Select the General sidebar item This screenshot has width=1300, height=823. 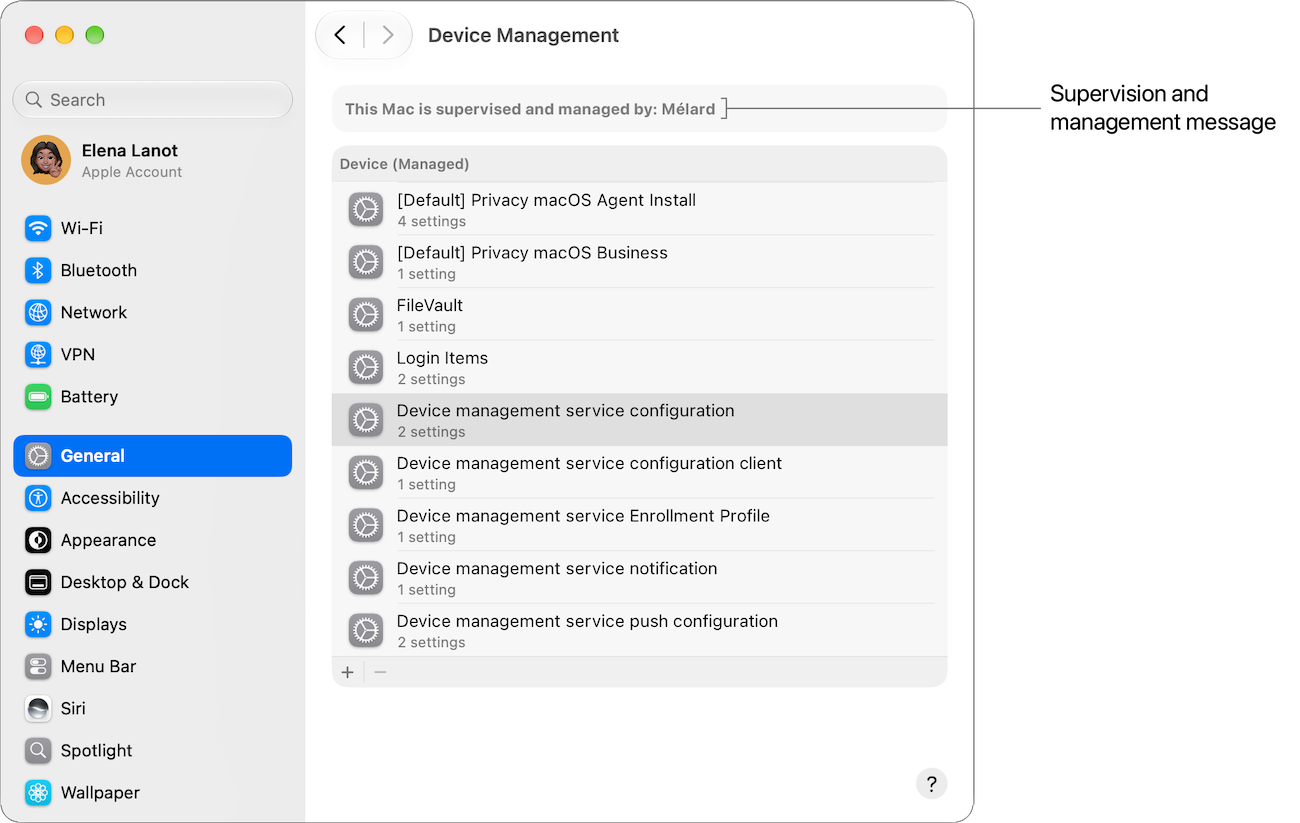click(x=153, y=456)
